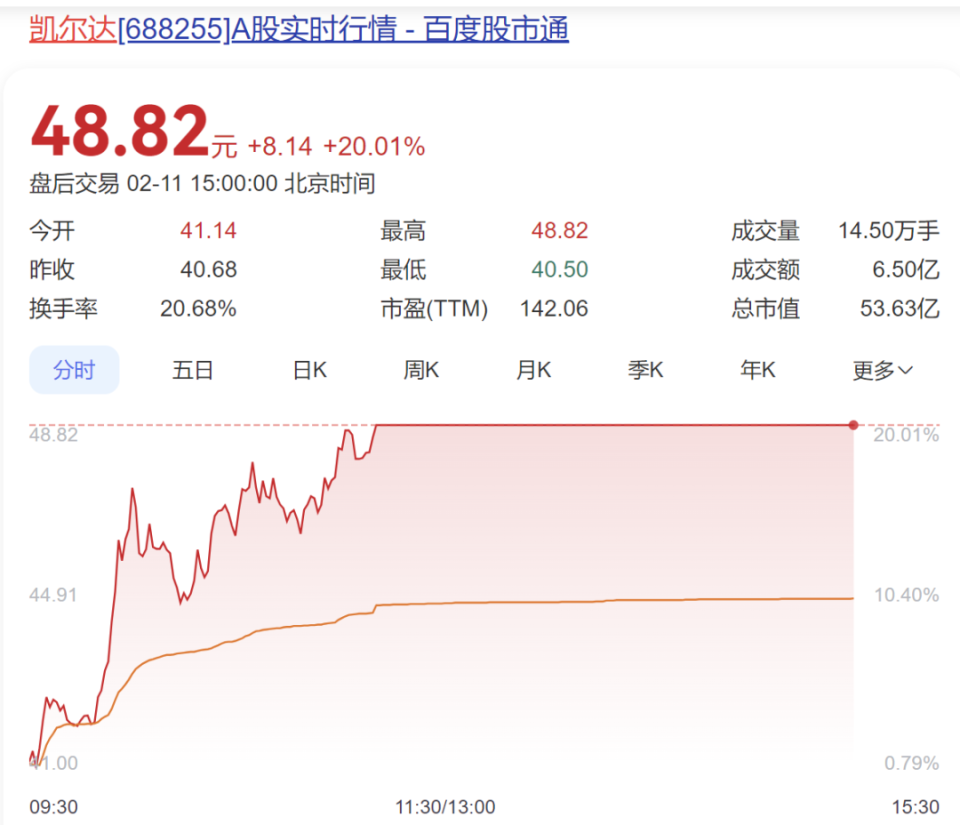
Task: Click the current price 48.82元
Action: pos(133,131)
